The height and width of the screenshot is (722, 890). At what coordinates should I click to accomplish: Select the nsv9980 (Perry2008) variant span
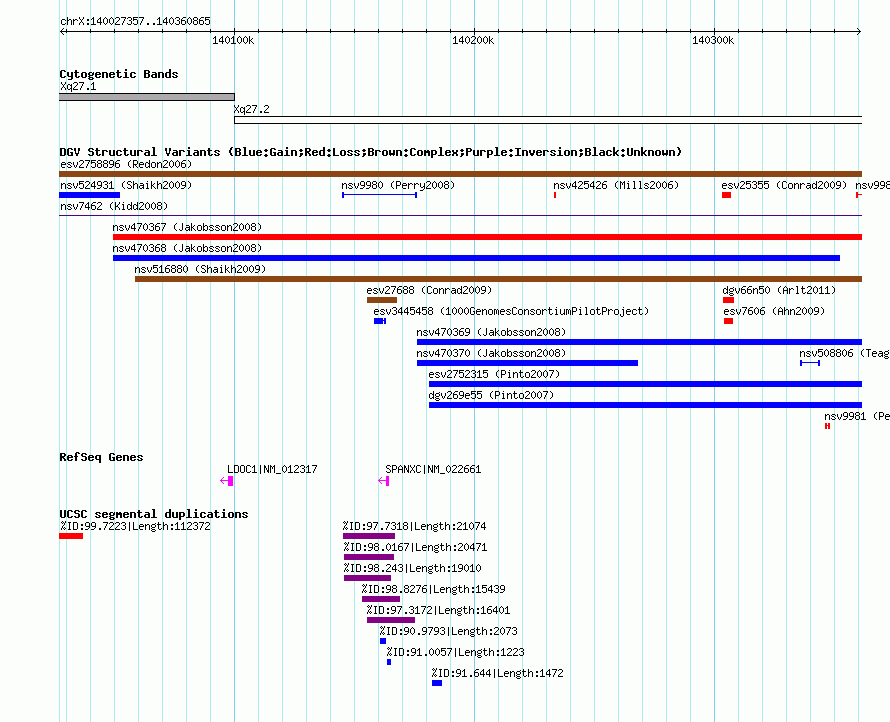380,195
